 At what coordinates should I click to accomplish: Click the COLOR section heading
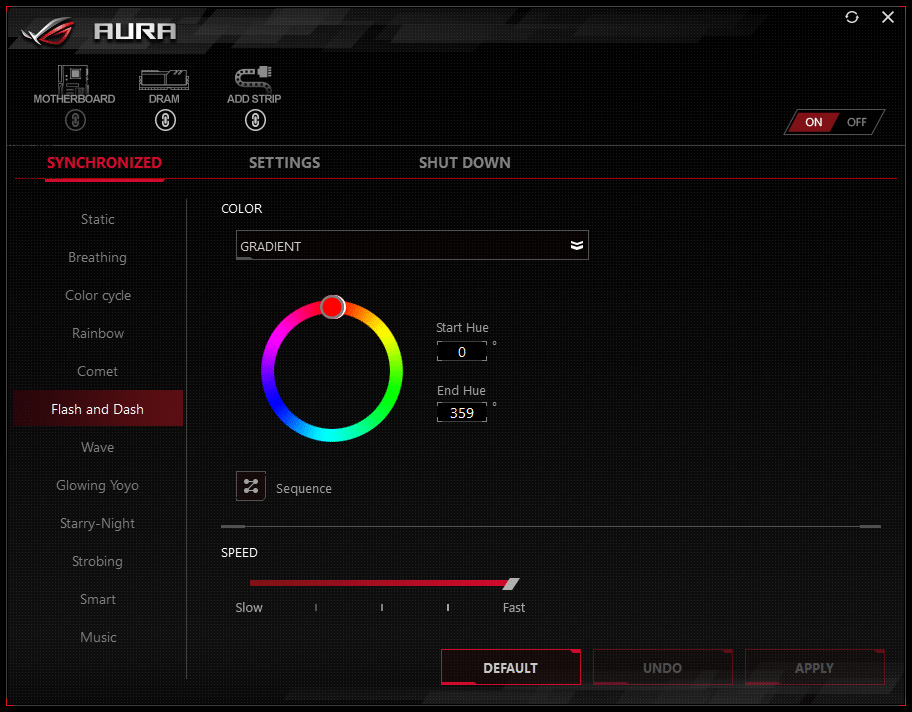point(241,209)
